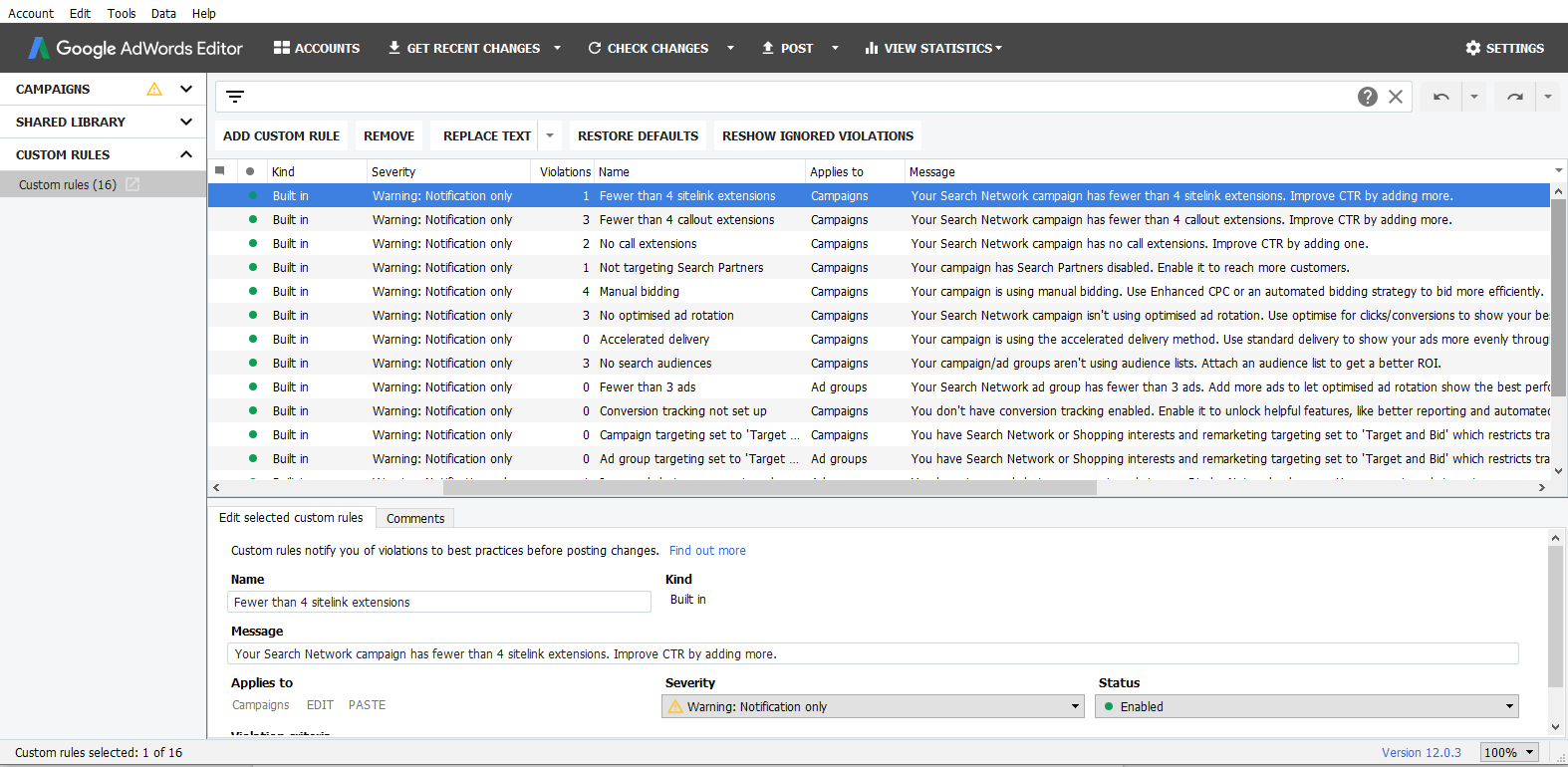This screenshot has height=767, width=1568.
Task: Click status dot of No search audiences row
Action: [x=252, y=363]
